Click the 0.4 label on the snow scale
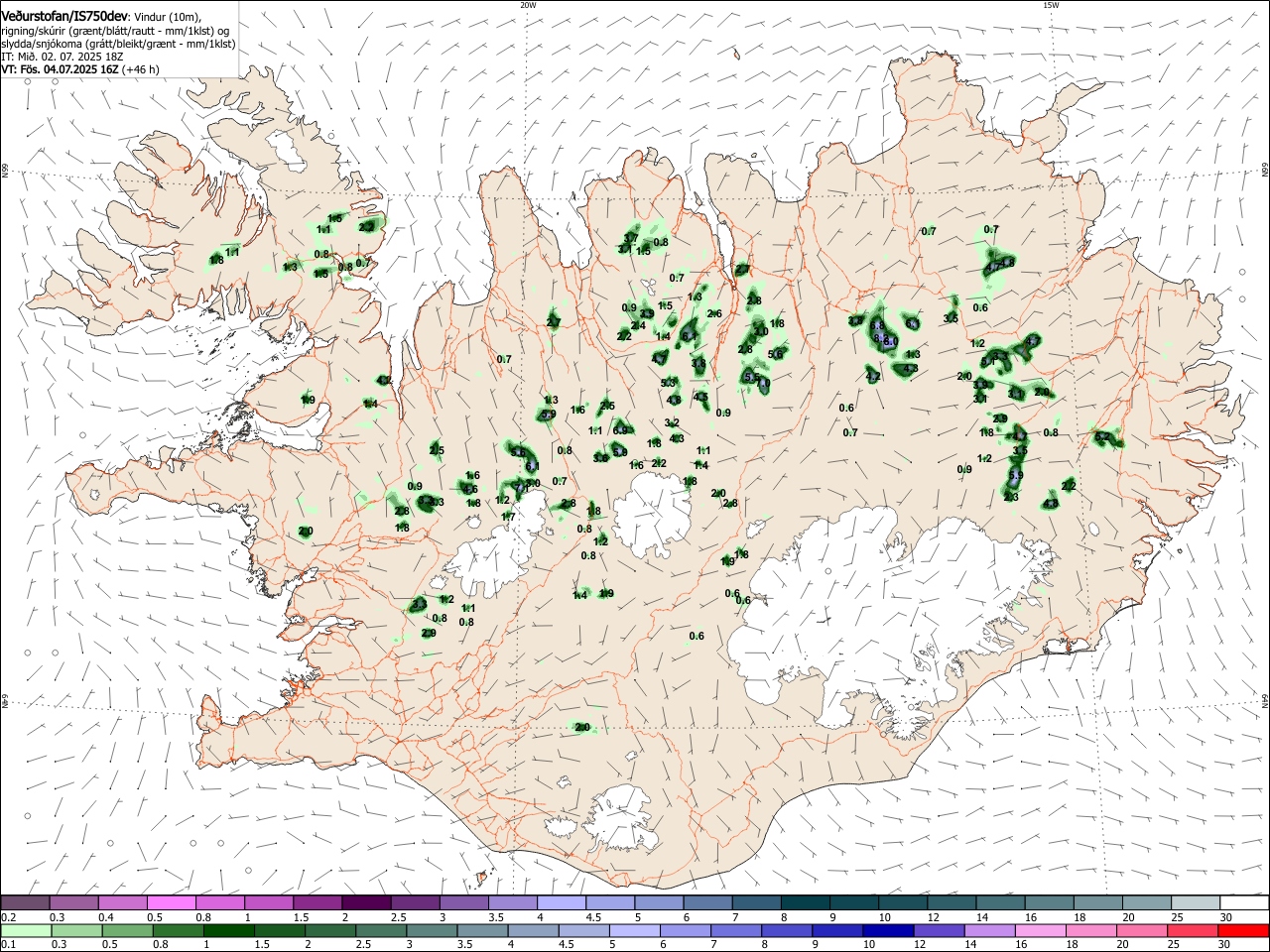1270x952 pixels. click(106, 917)
